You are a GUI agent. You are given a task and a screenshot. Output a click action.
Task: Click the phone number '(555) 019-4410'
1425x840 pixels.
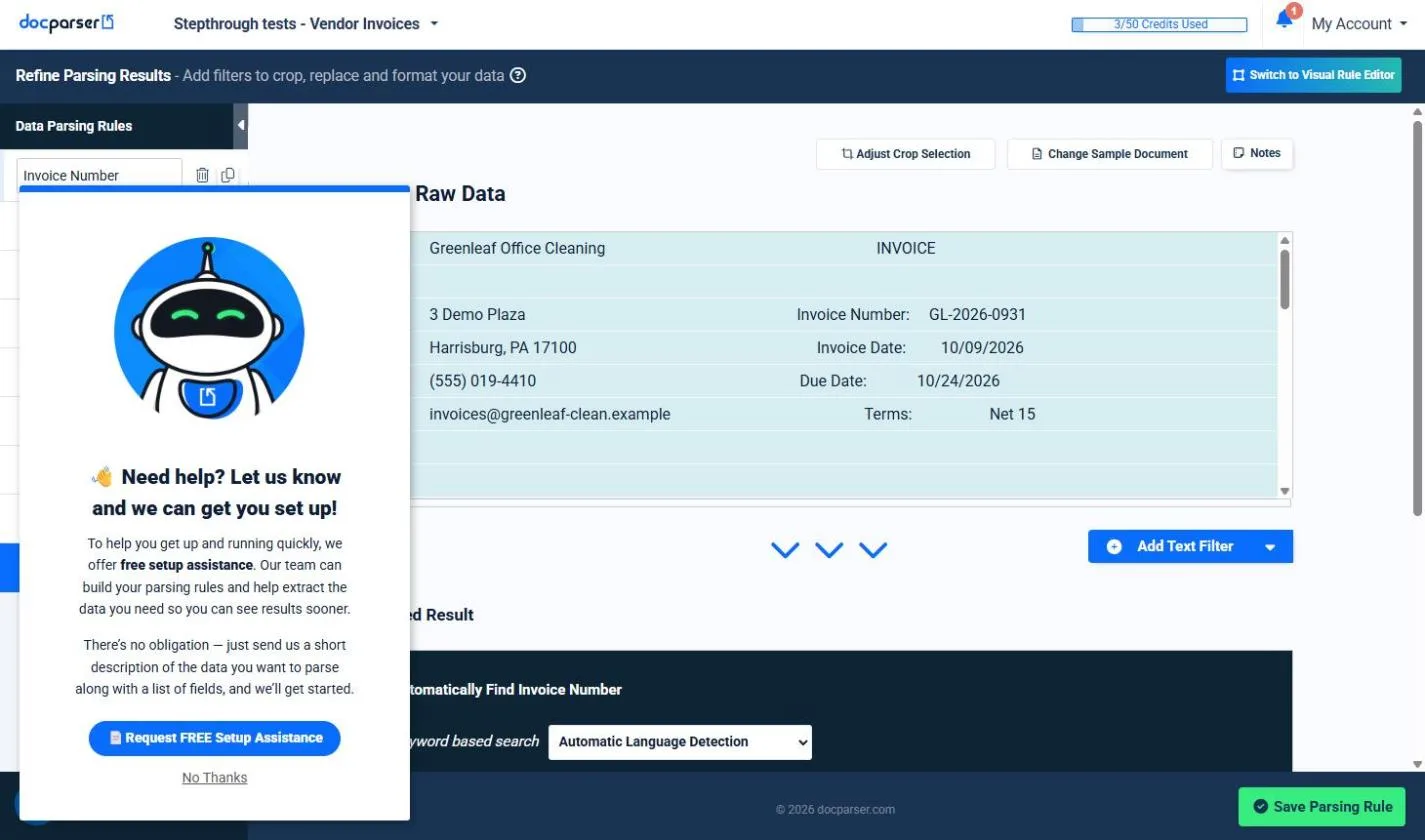coord(483,381)
